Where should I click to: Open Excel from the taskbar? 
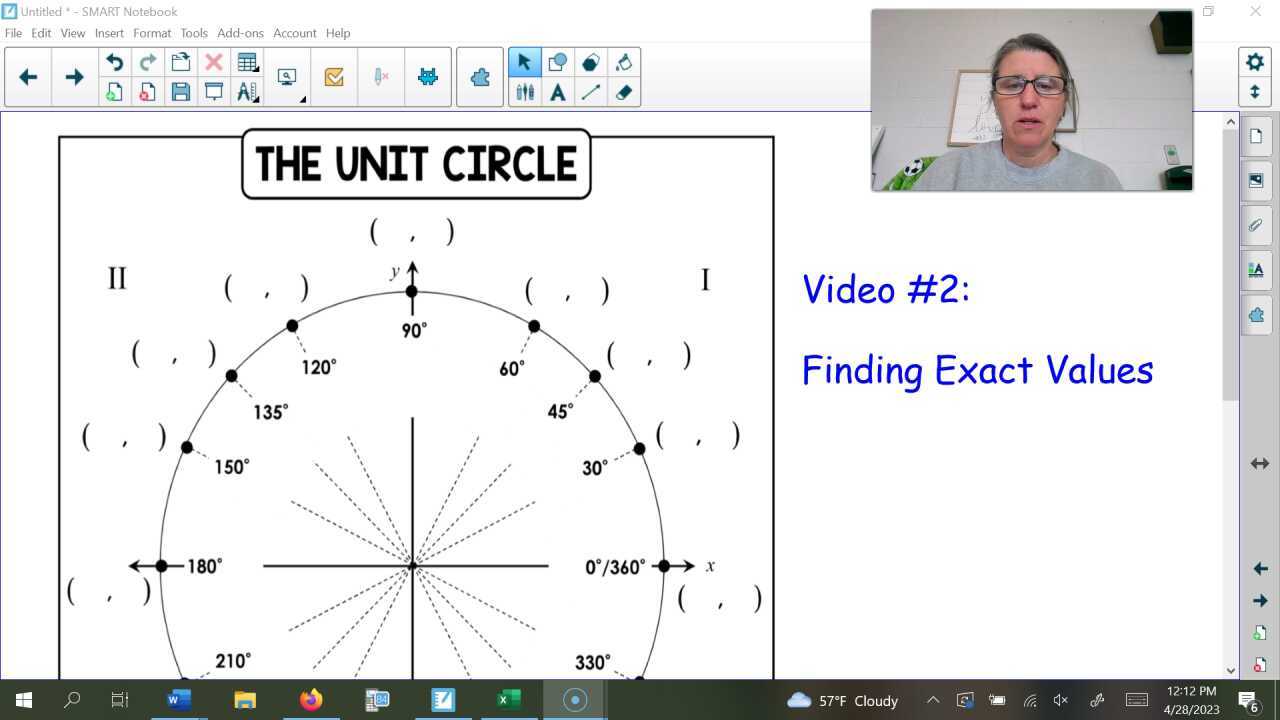tap(507, 700)
